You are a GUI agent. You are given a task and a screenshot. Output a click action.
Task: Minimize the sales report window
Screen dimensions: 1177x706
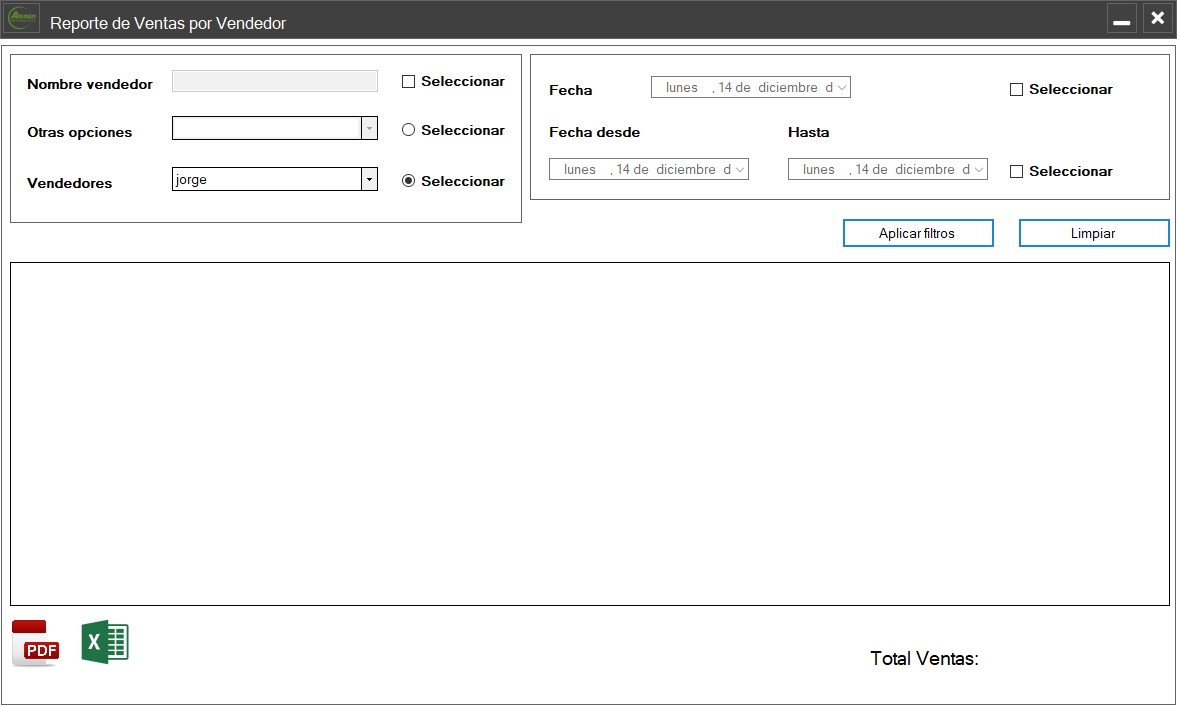point(1122,19)
